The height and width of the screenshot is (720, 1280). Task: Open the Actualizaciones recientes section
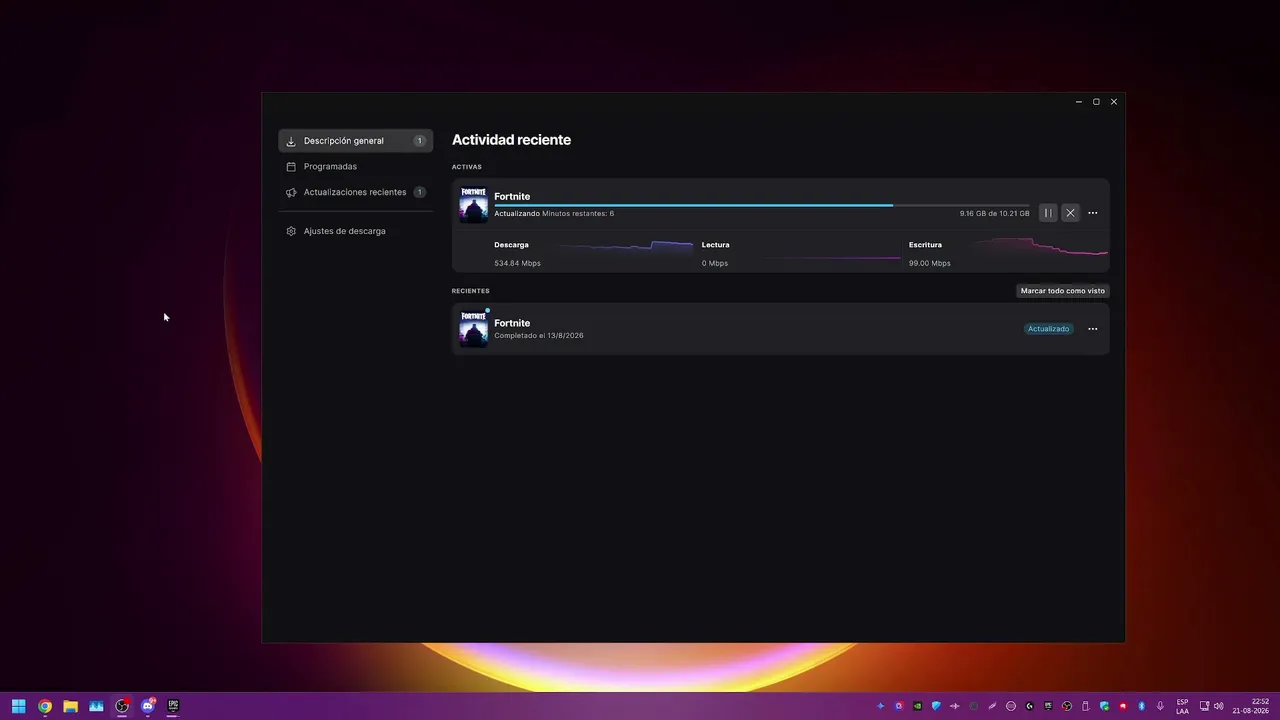(x=355, y=192)
